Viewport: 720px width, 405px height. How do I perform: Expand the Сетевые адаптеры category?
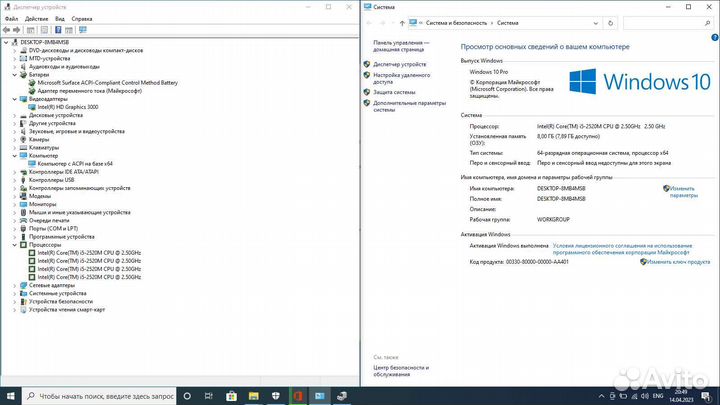point(15,285)
